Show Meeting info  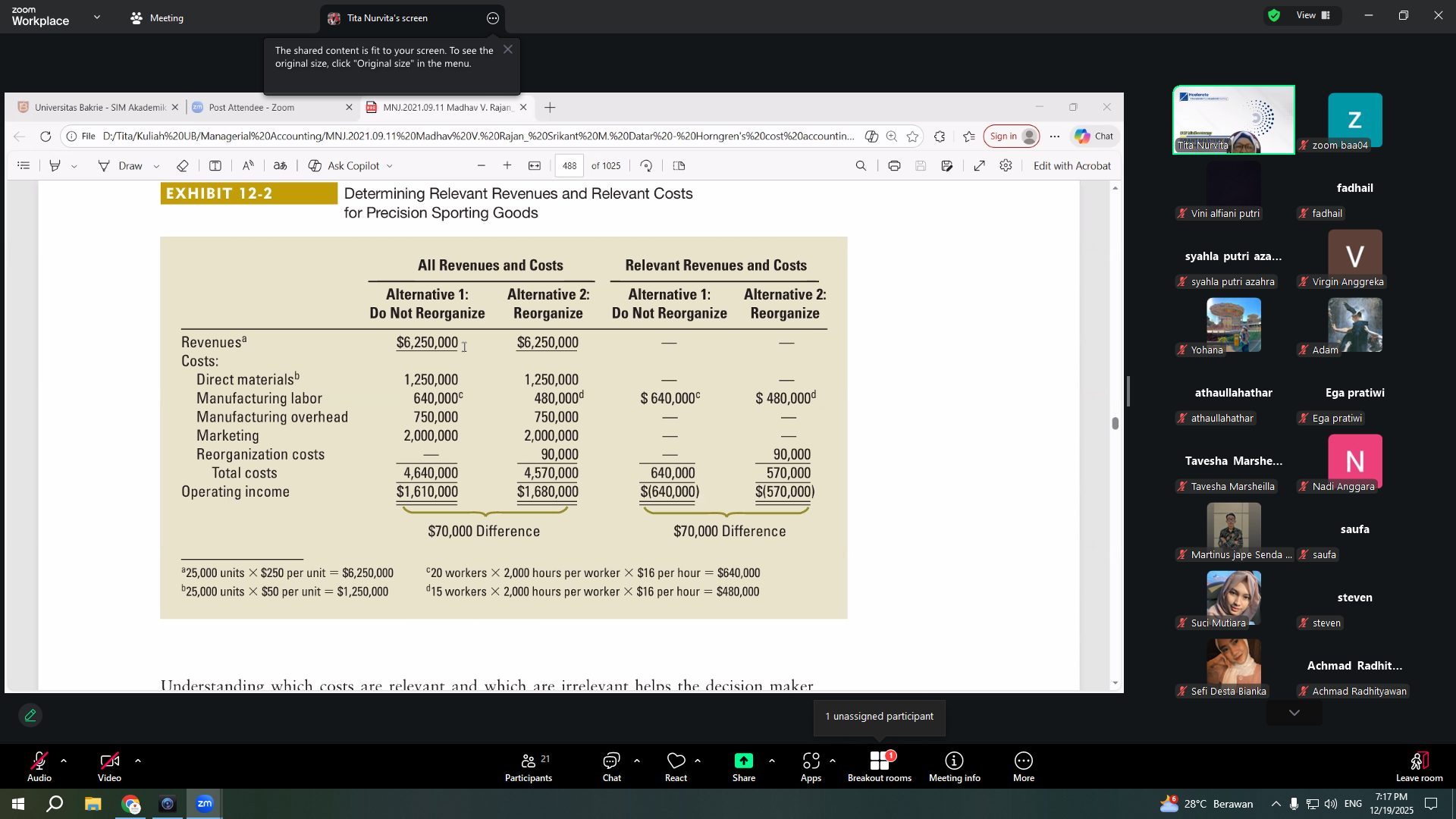954,766
